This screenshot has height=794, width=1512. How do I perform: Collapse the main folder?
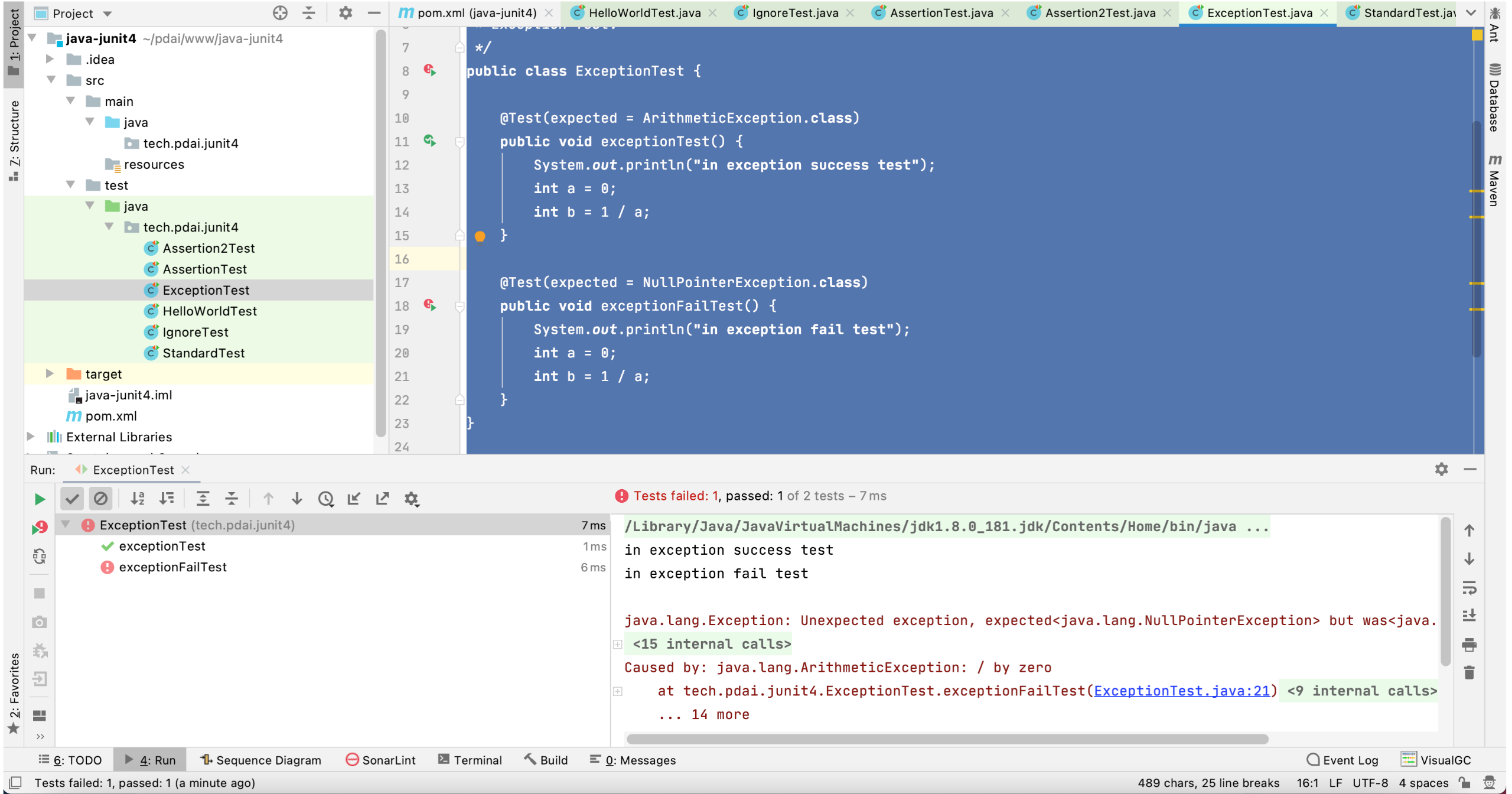pos(70,101)
